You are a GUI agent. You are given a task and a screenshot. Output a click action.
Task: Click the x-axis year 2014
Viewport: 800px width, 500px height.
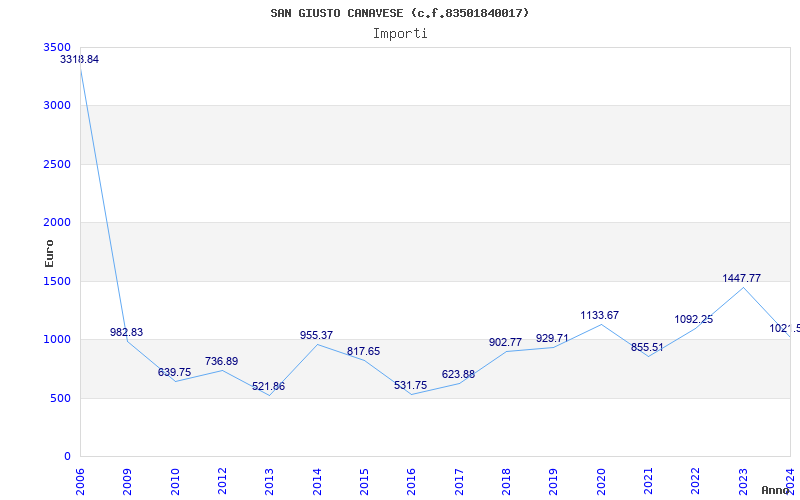317,482
